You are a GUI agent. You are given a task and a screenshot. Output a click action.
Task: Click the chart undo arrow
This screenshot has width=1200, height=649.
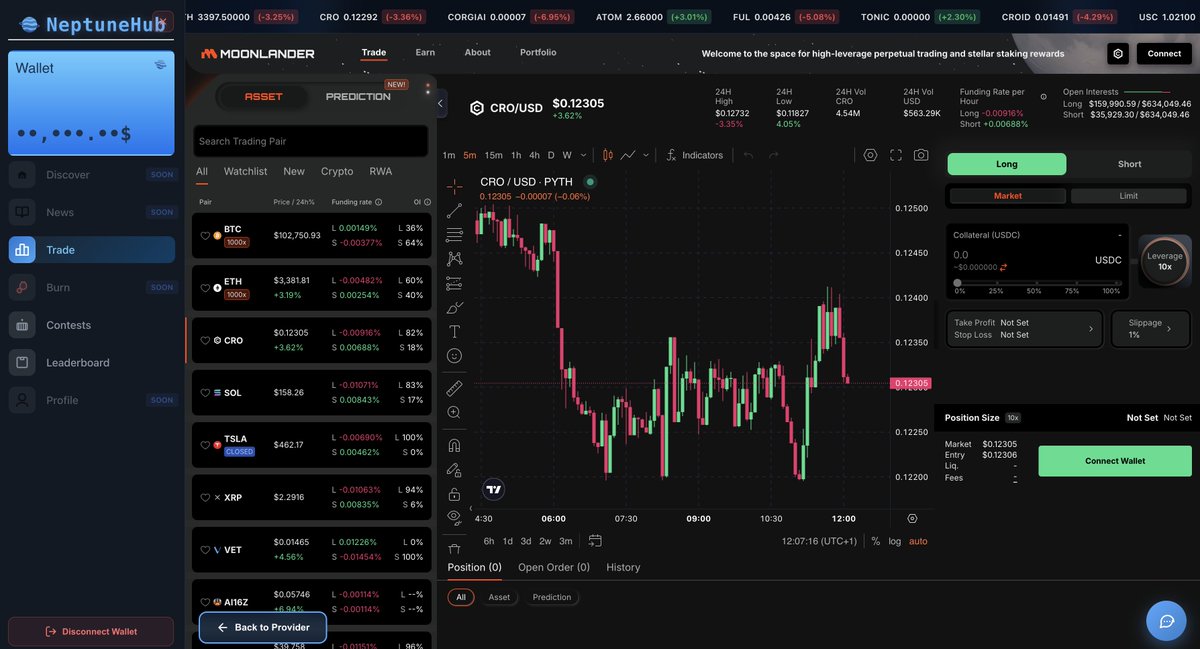748,155
